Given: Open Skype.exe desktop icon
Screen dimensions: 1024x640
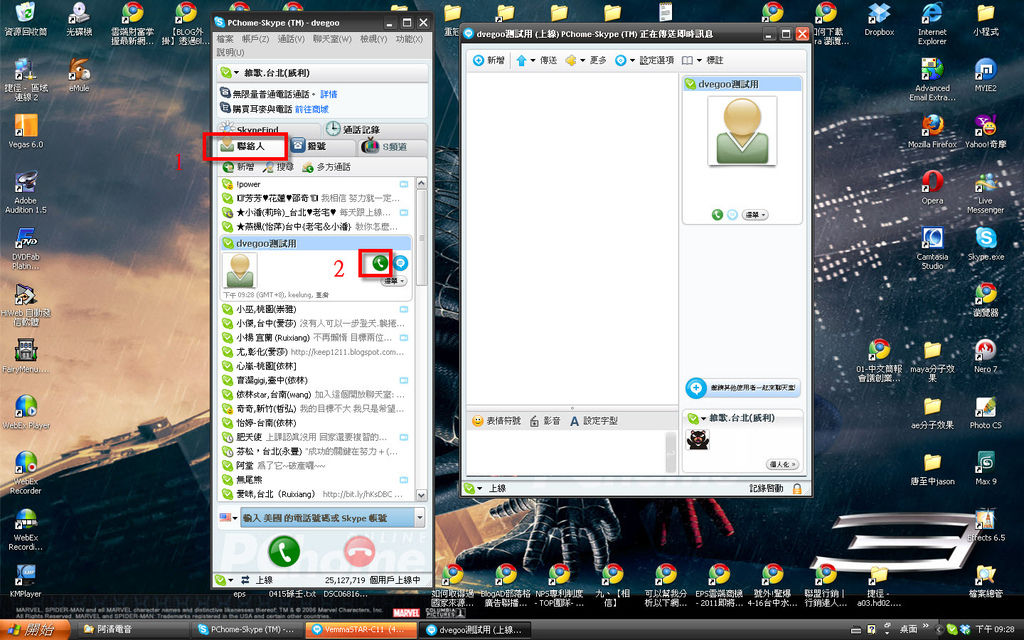Looking at the screenshot, I should [x=985, y=243].
